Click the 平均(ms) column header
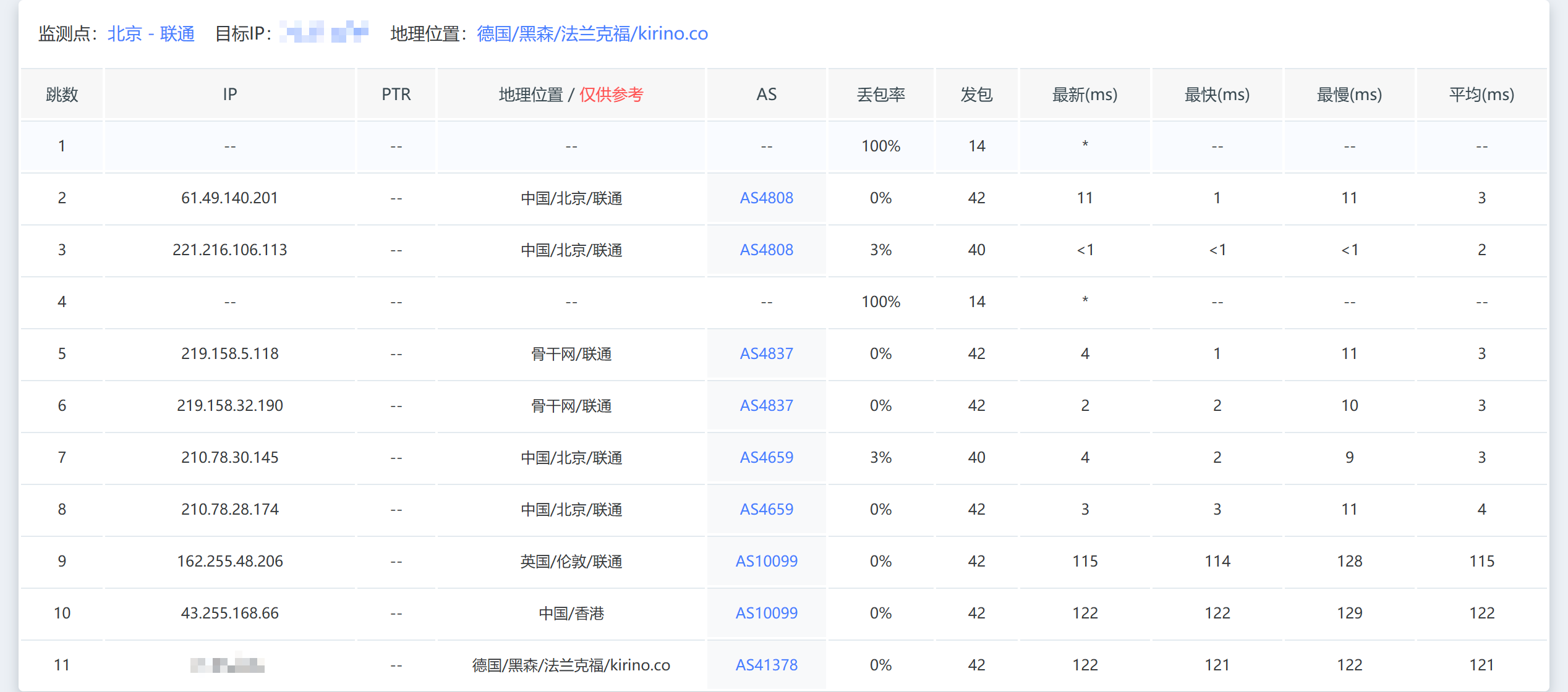 1481,95
